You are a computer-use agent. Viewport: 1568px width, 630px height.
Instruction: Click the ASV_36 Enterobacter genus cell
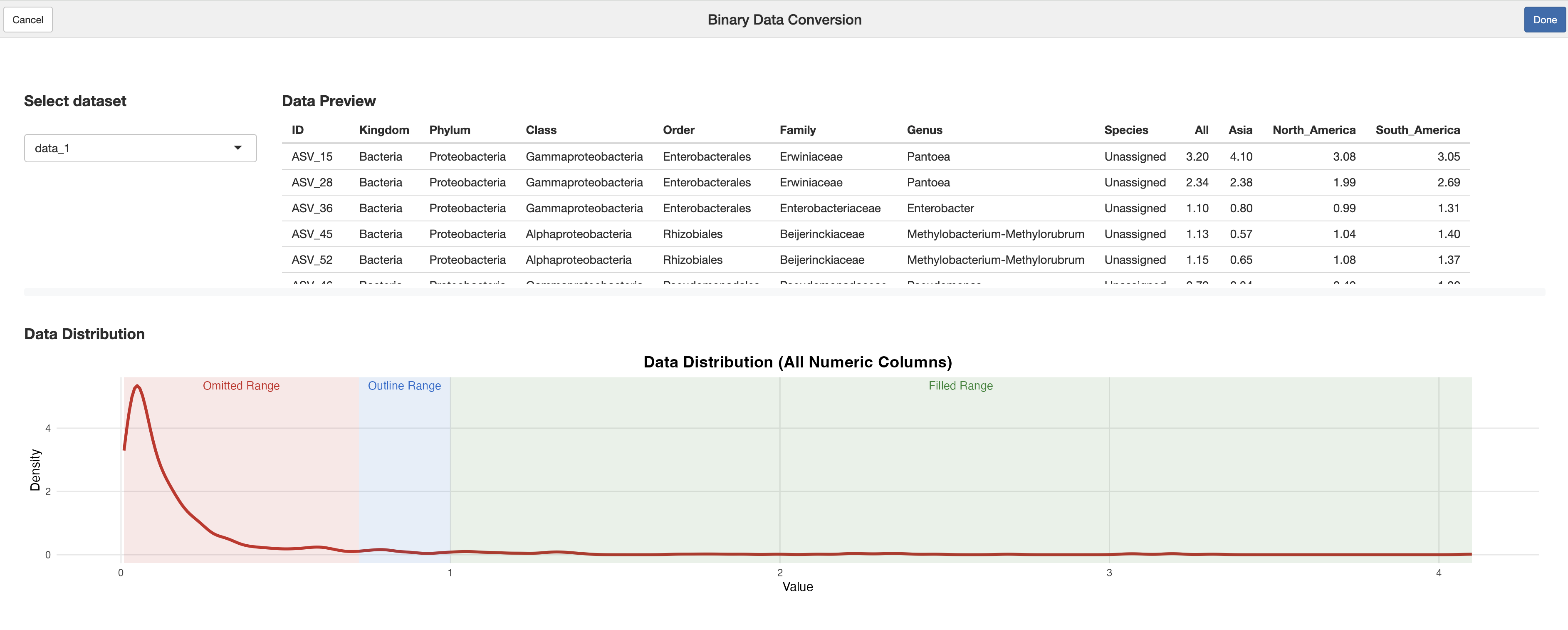point(940,208)
